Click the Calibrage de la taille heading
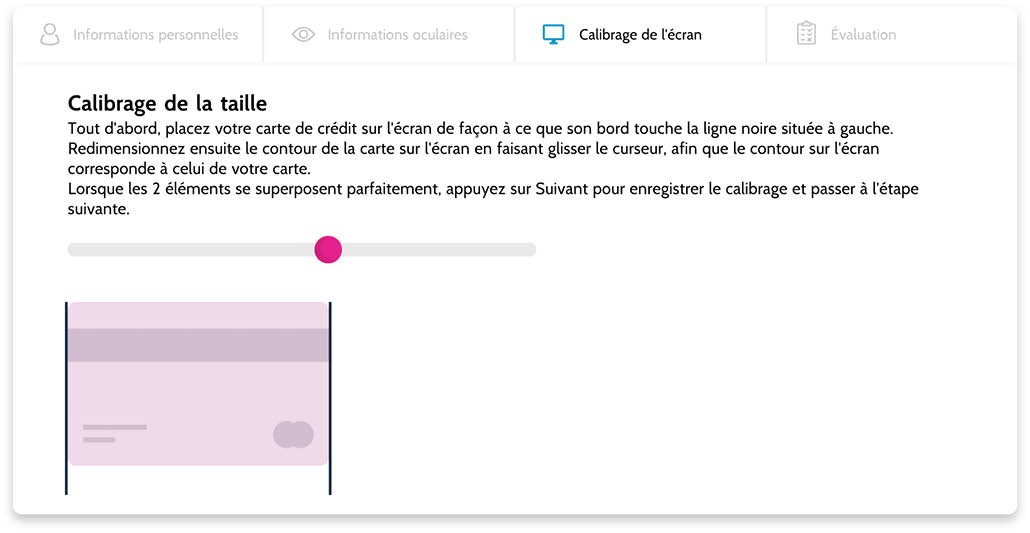 tap(168, 104)
